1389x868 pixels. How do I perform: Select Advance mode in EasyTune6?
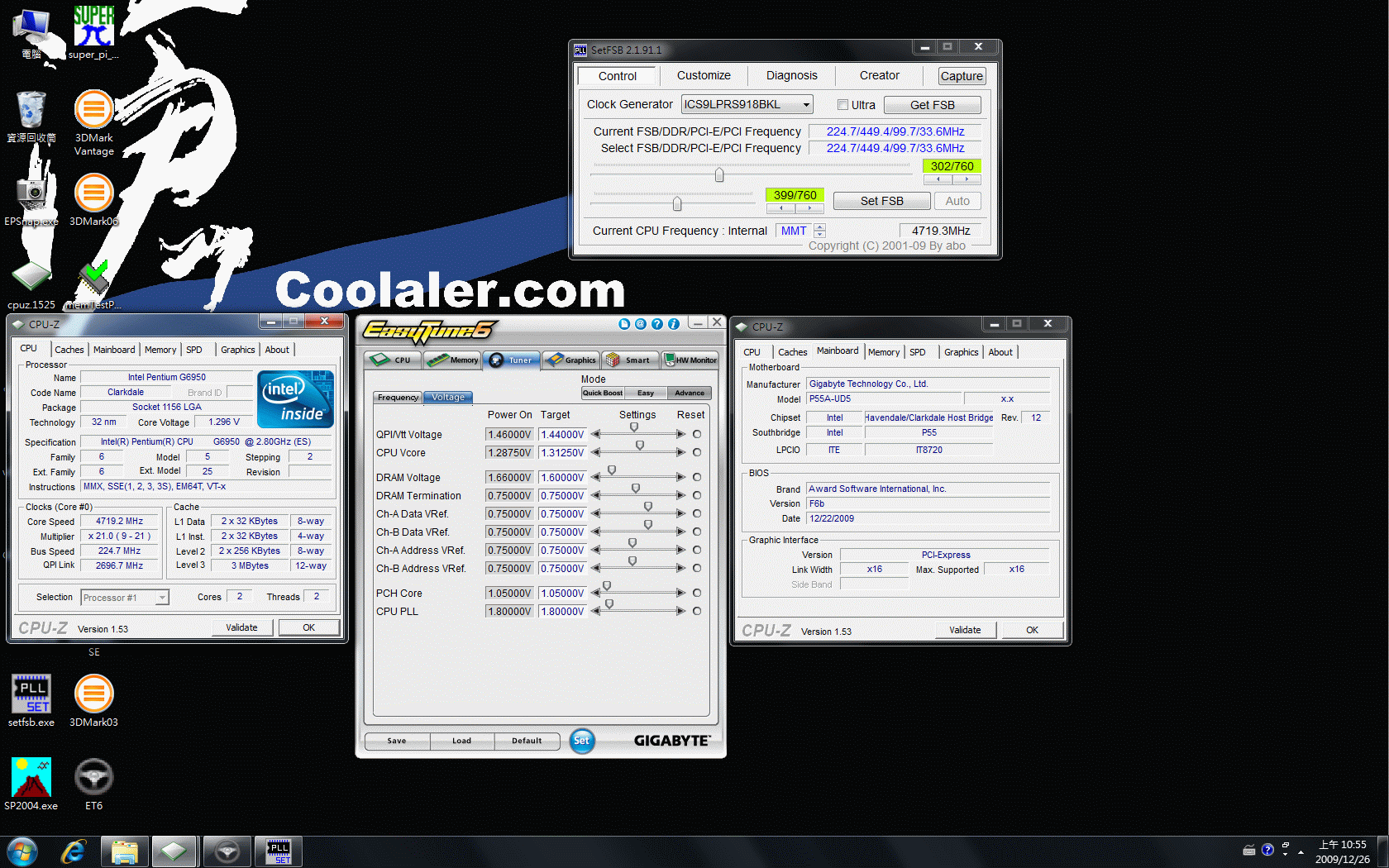[690, 393]
